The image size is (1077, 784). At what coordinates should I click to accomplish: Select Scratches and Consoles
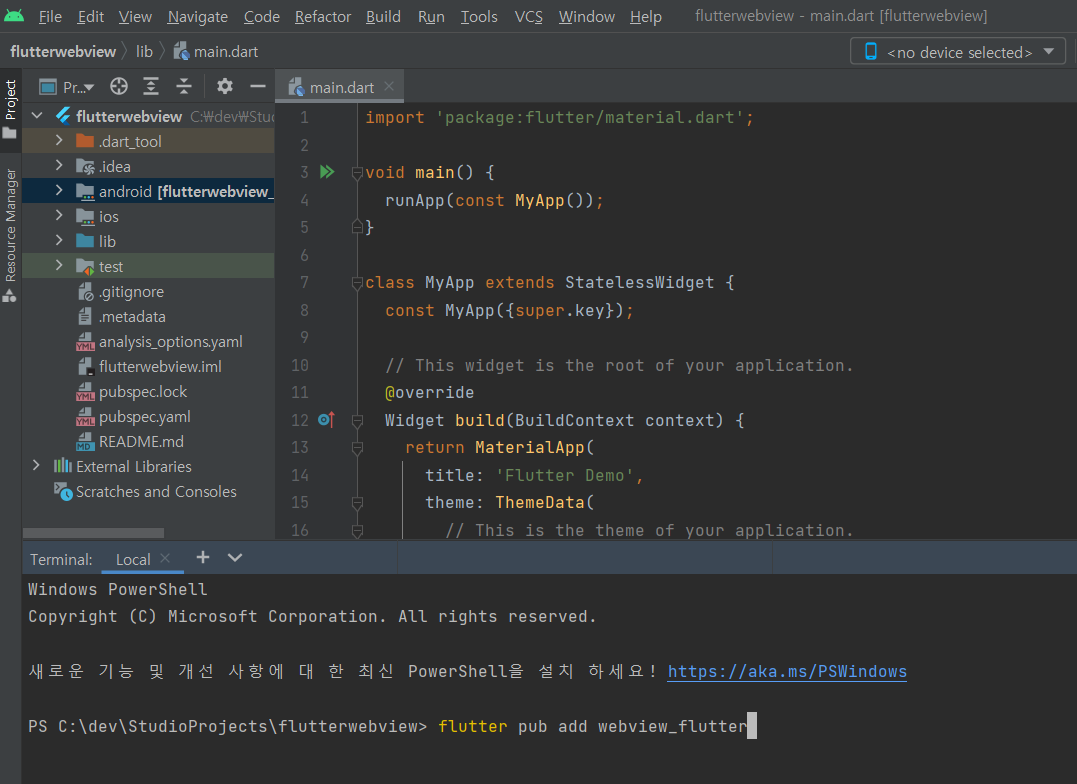pyautogui.click(x=156, y=491)
